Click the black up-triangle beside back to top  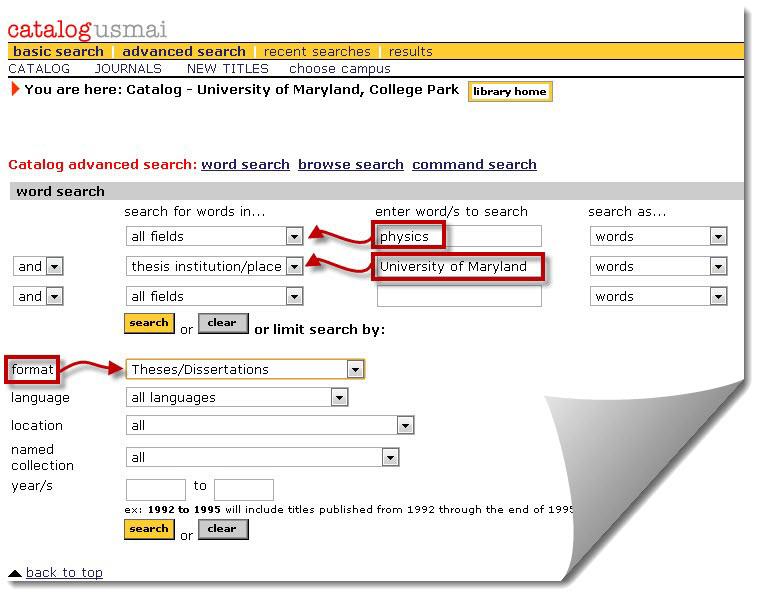click(15, 573)
